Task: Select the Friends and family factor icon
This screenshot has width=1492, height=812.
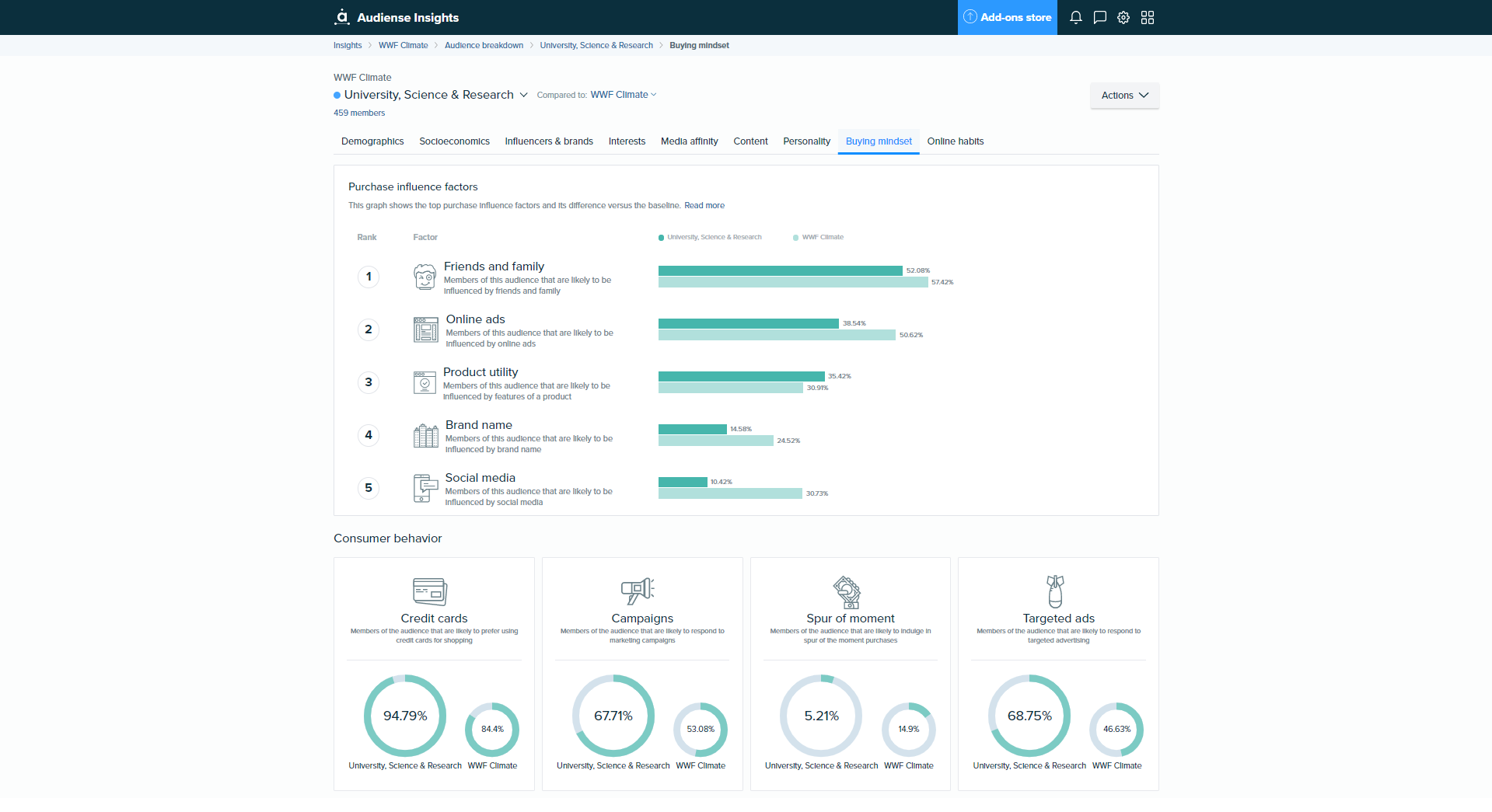Action: coord(425,277)
